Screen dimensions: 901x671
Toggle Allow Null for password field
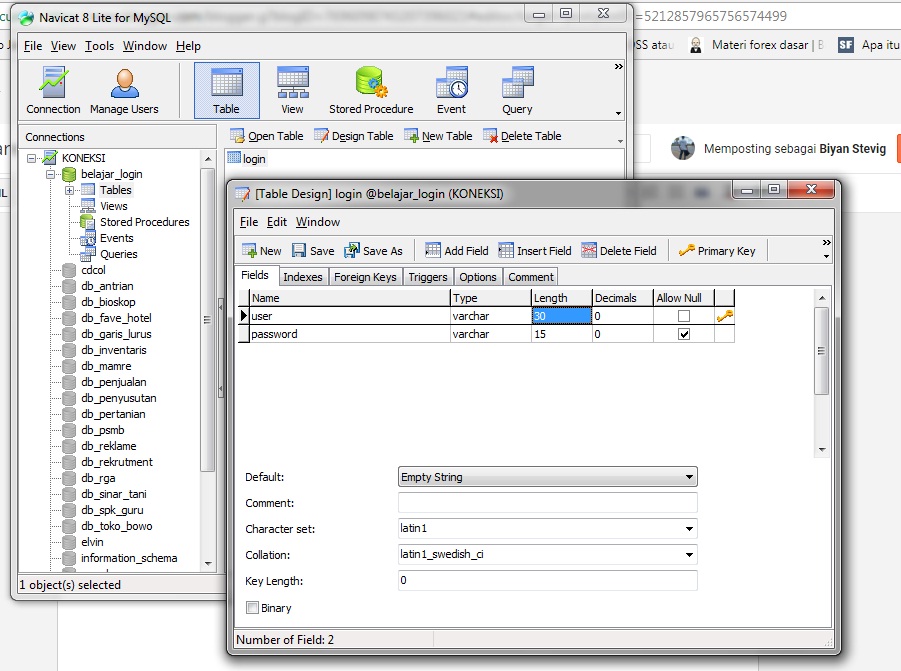point(684,334)
